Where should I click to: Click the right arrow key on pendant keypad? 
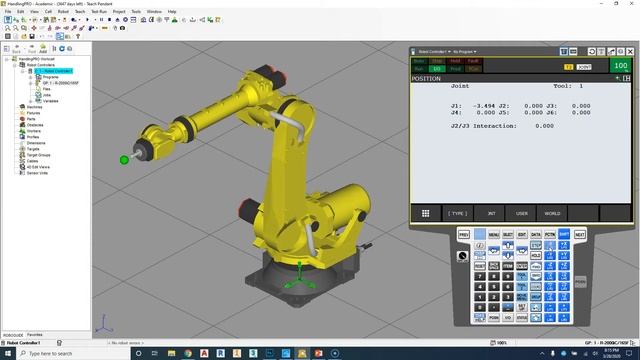pos(522,250)
